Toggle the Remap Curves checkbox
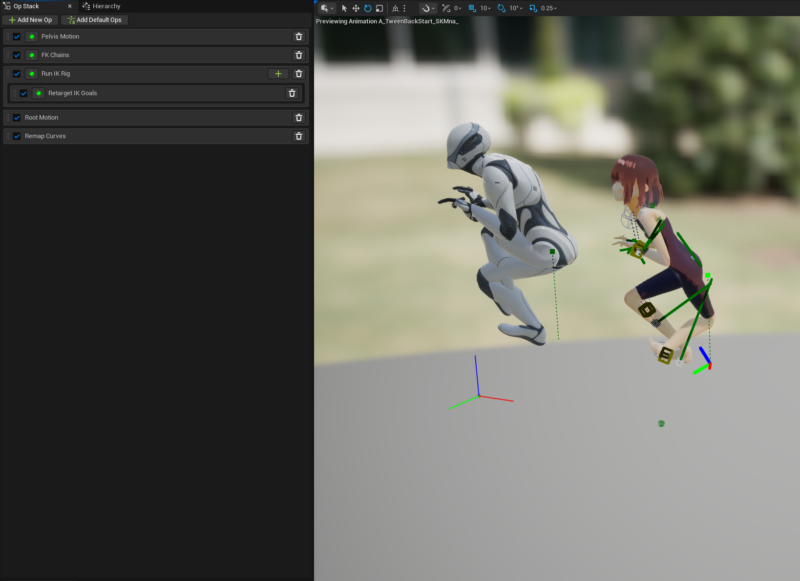This screenshot has width=800, height=581. tap(17, 136)
